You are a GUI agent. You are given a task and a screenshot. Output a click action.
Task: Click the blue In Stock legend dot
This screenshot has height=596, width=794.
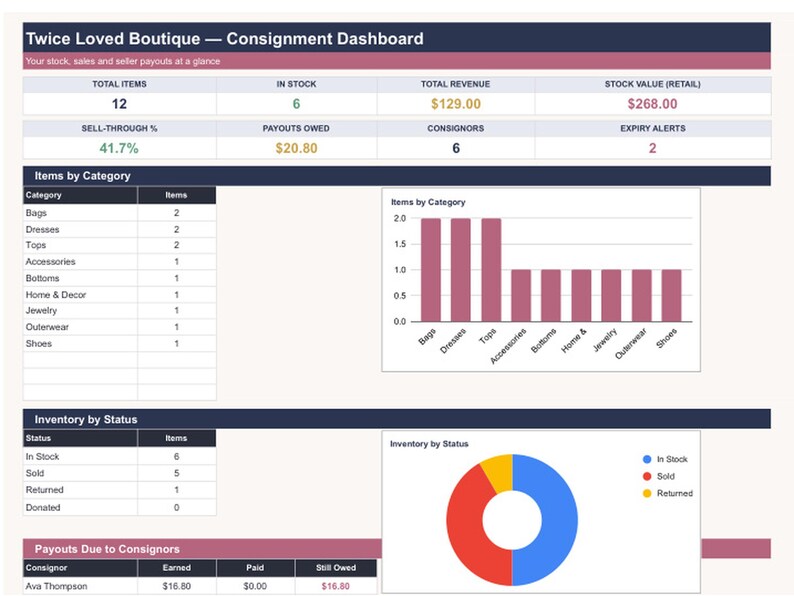coord(647,459)
